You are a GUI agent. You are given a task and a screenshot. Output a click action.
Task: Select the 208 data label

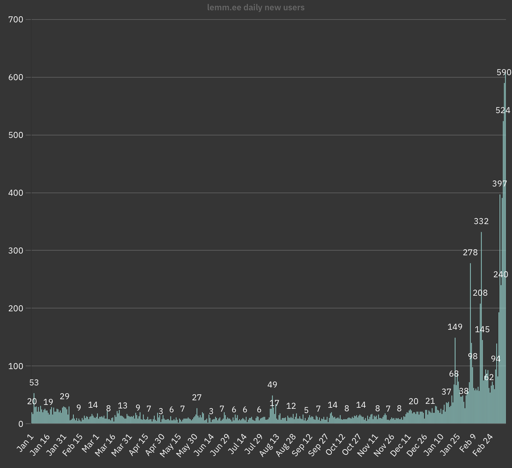pos(480,293)
